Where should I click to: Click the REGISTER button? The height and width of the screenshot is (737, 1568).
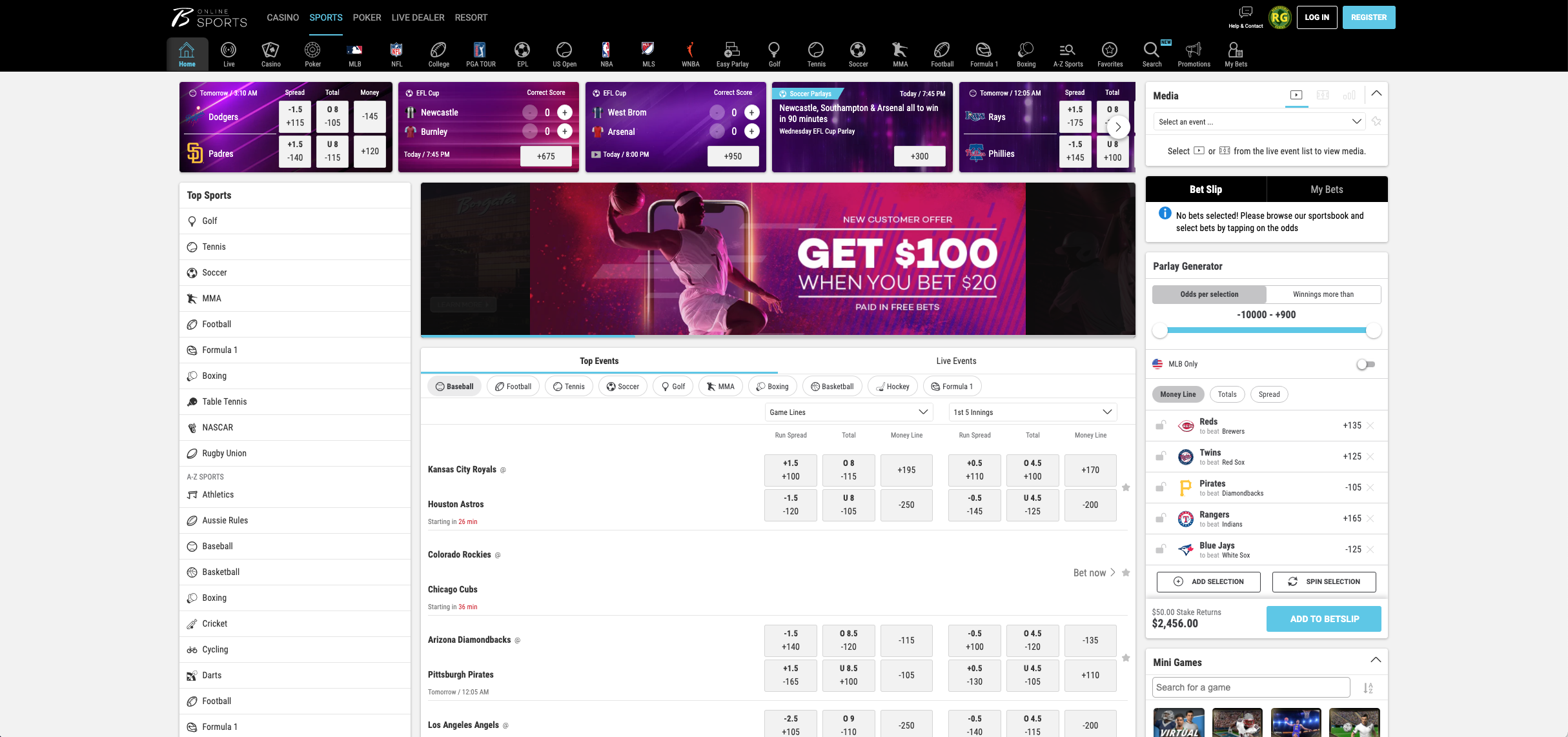[x=1369, y=17]
